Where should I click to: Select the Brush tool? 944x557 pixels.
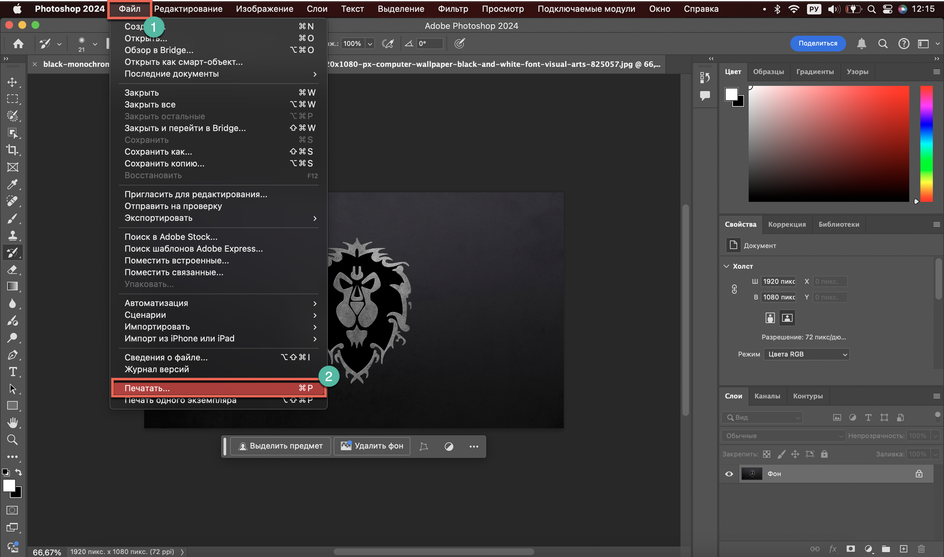click(x=12, y=219)
